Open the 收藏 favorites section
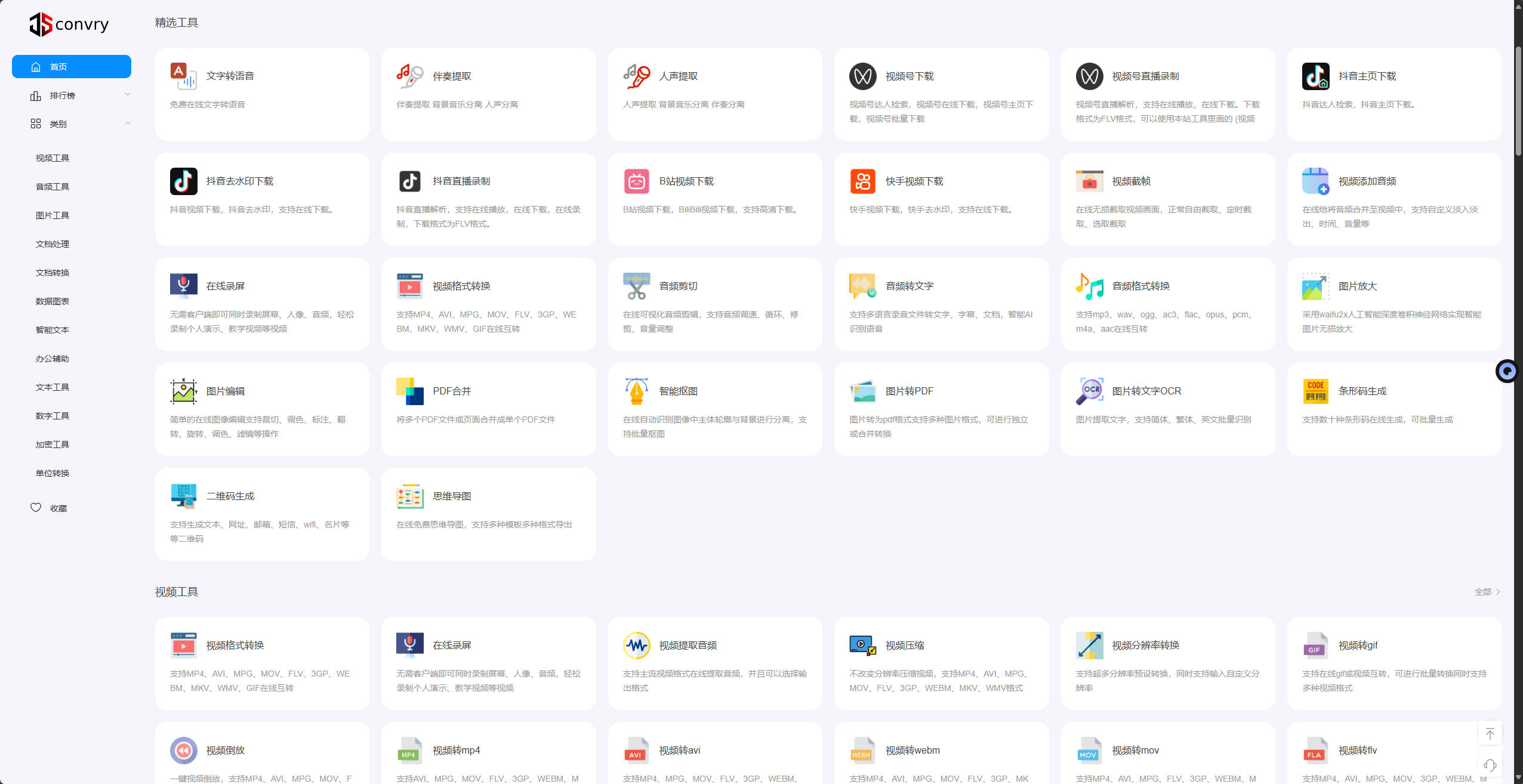The width and height of the screenshot is (1523, 784). point(60,508)
